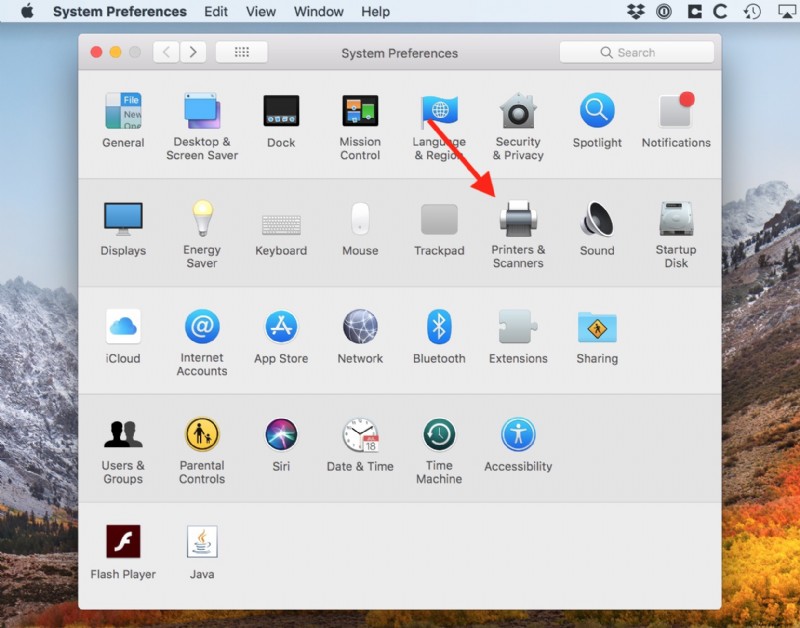Close the System Preferences window
The image size is (800, 628).
pos(96,52)
